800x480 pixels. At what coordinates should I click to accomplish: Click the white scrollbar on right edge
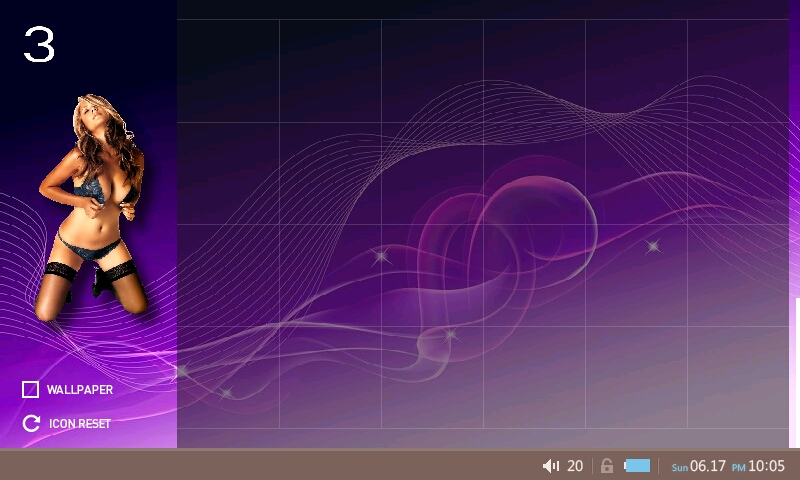[797, 372]
